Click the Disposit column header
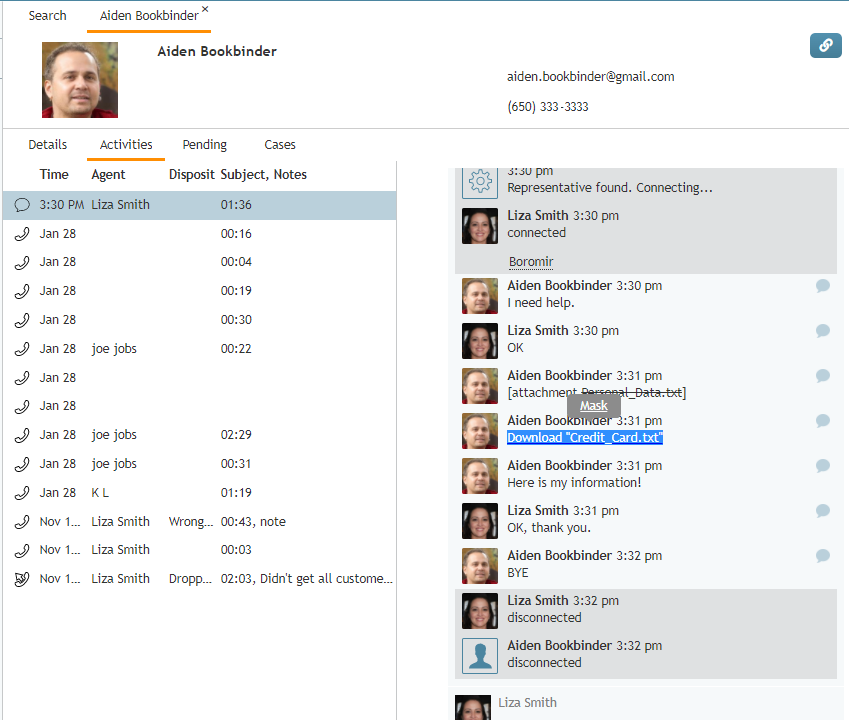849x720 pixels. point(192,174)
